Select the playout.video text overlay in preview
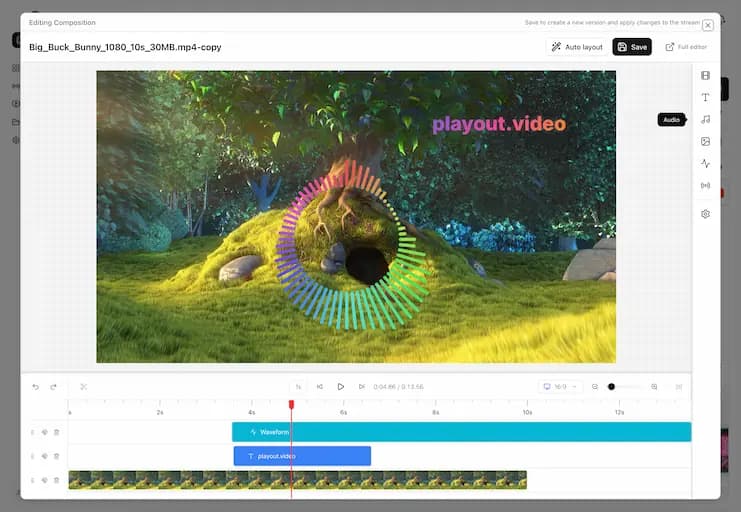Image resolution: width=741 pixels, height=512 pixels. 499,124
